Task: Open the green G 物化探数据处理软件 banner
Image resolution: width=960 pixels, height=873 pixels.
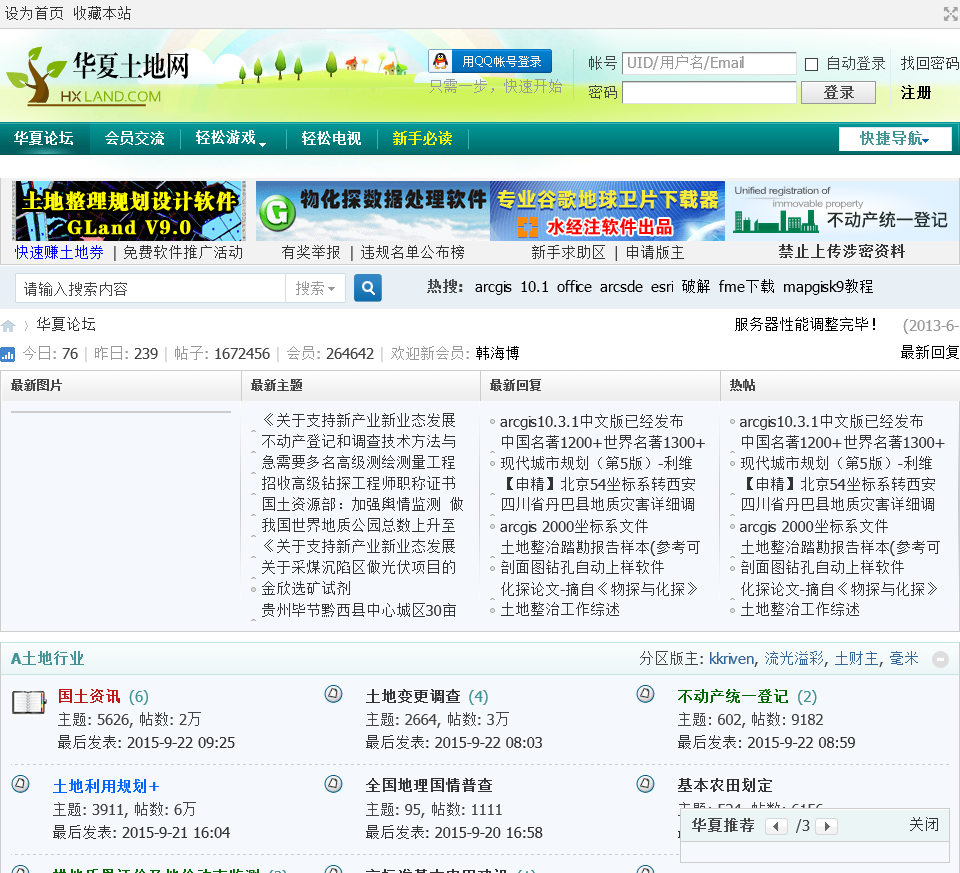Action: [373, 211]
